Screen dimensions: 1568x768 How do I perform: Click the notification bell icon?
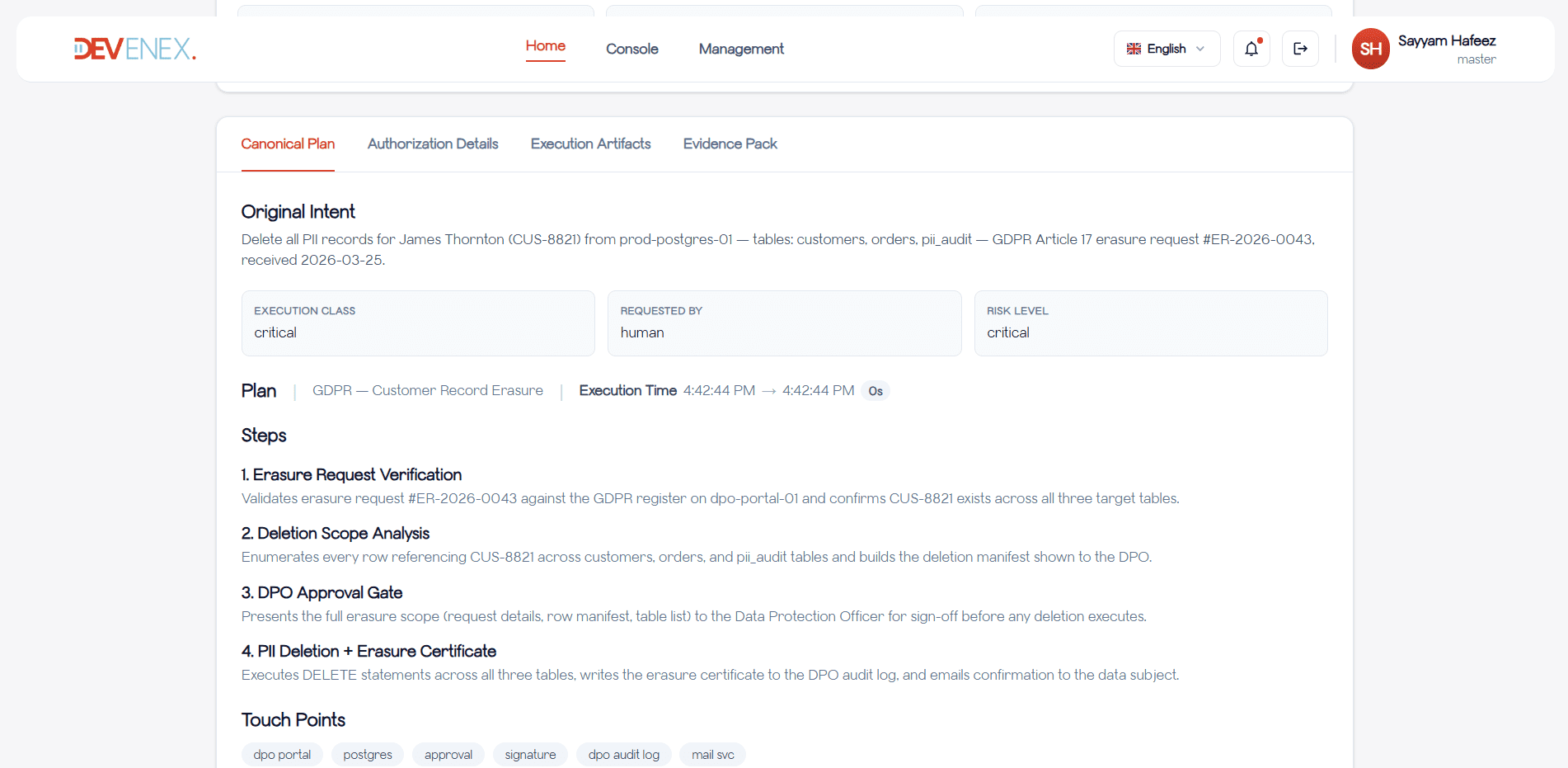(x=1251, y=49)
